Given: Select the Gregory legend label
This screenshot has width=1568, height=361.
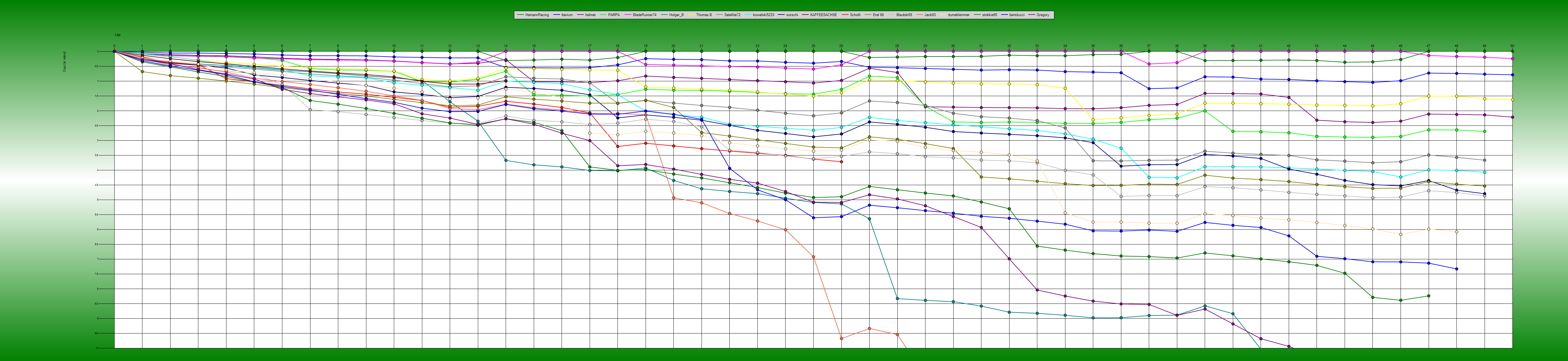Looking at the screenshot, I should coord(1043,15).
